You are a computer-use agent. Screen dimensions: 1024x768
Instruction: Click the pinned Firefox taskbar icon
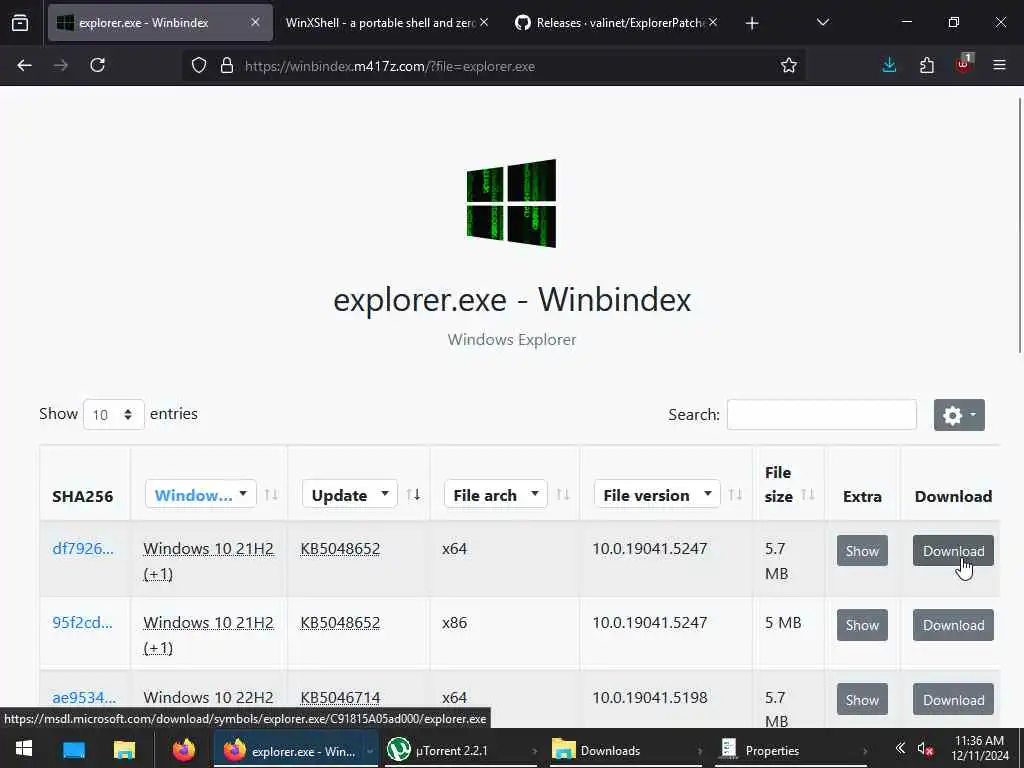184,750
